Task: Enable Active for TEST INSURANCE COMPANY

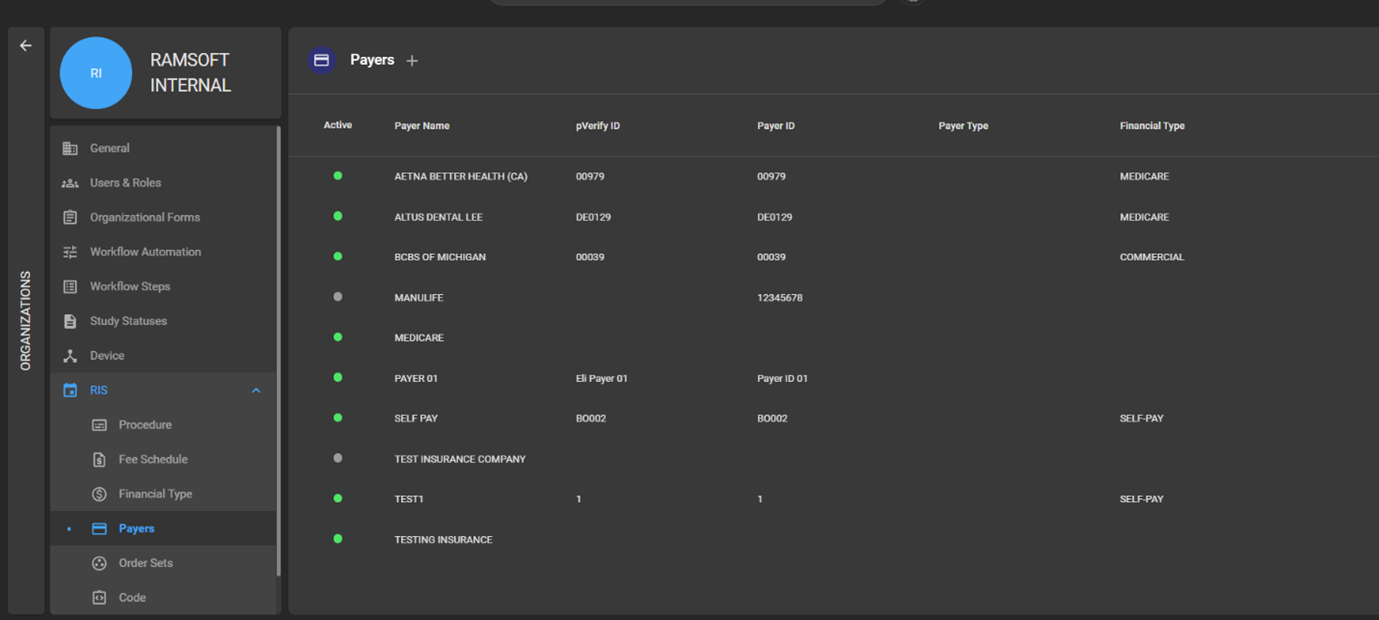Action: click(x=337, y=458)
